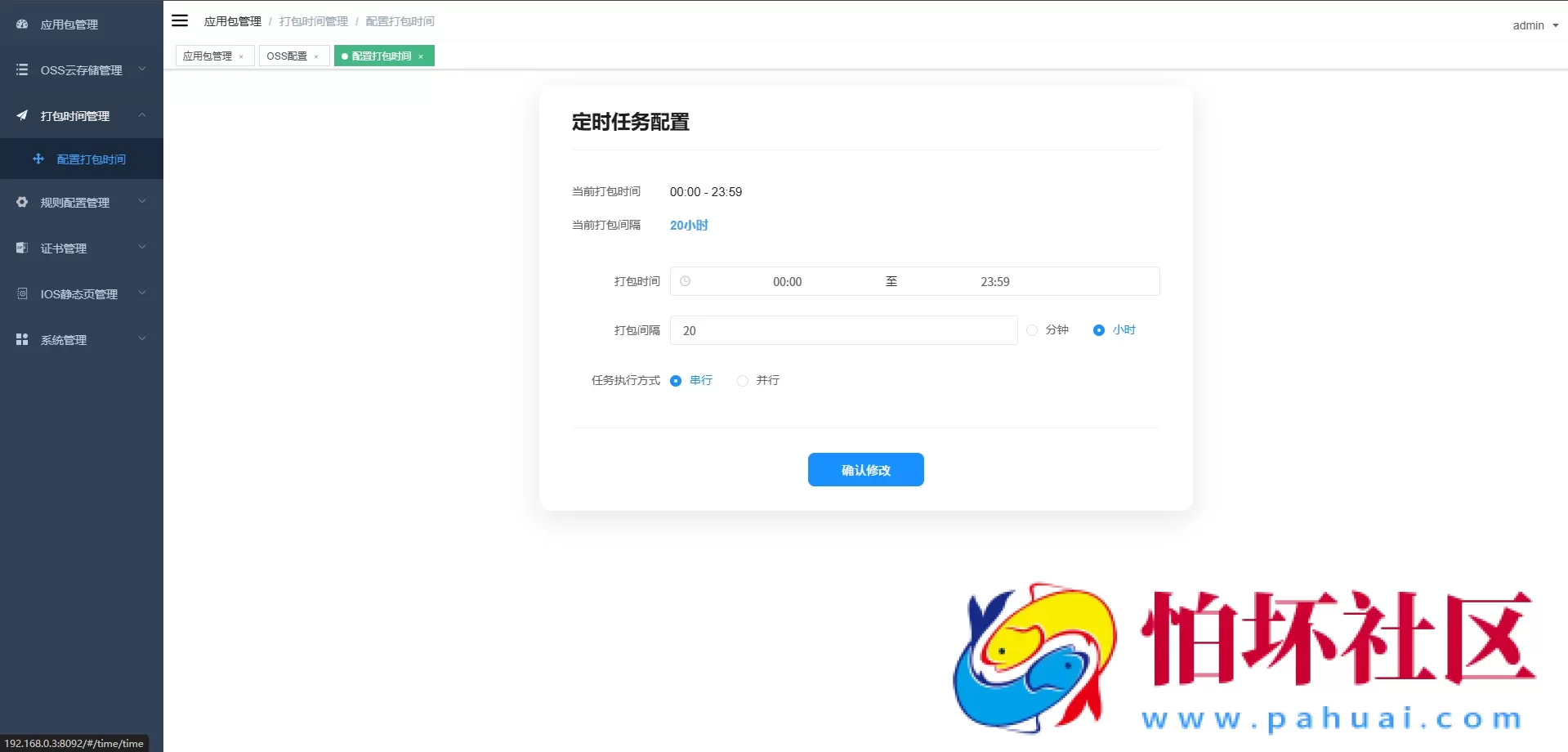Switch to the 应用包管理 tab
This screenshot has width=1568, height=752.
(x=208, y=56)
